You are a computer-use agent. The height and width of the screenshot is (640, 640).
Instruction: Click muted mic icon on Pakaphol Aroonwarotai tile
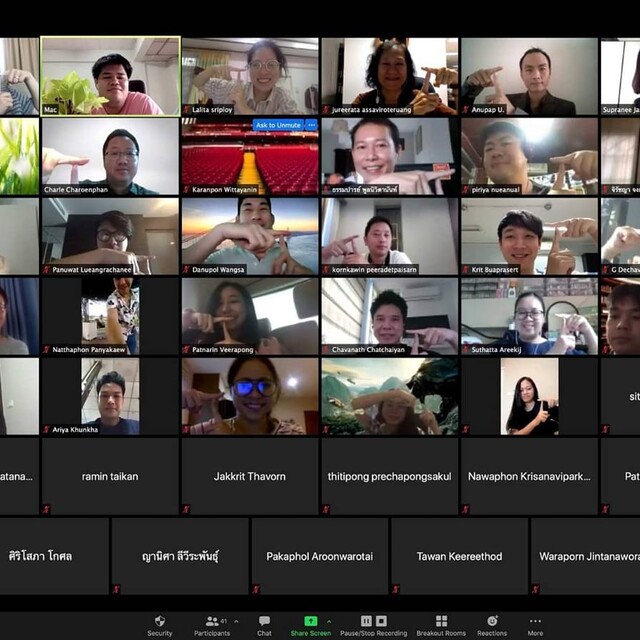point(256,589)
